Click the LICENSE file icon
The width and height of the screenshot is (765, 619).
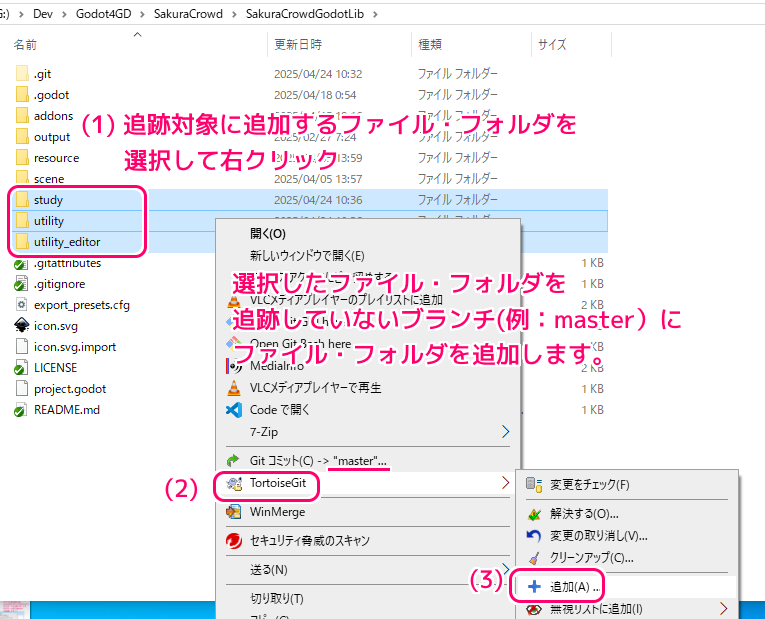pyautogui.click(x=21, y=368)
